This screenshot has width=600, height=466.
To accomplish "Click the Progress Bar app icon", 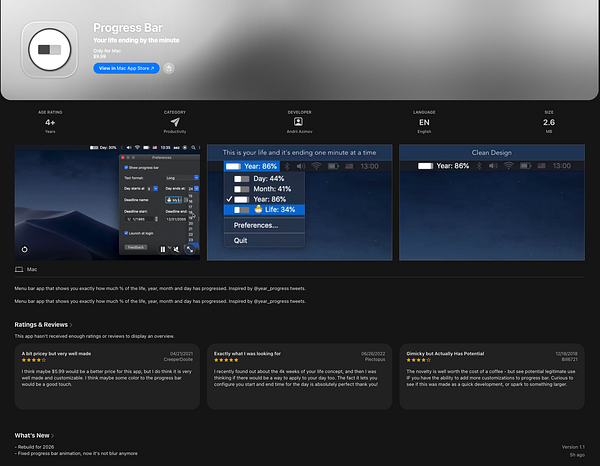I will tap(50, 49).
